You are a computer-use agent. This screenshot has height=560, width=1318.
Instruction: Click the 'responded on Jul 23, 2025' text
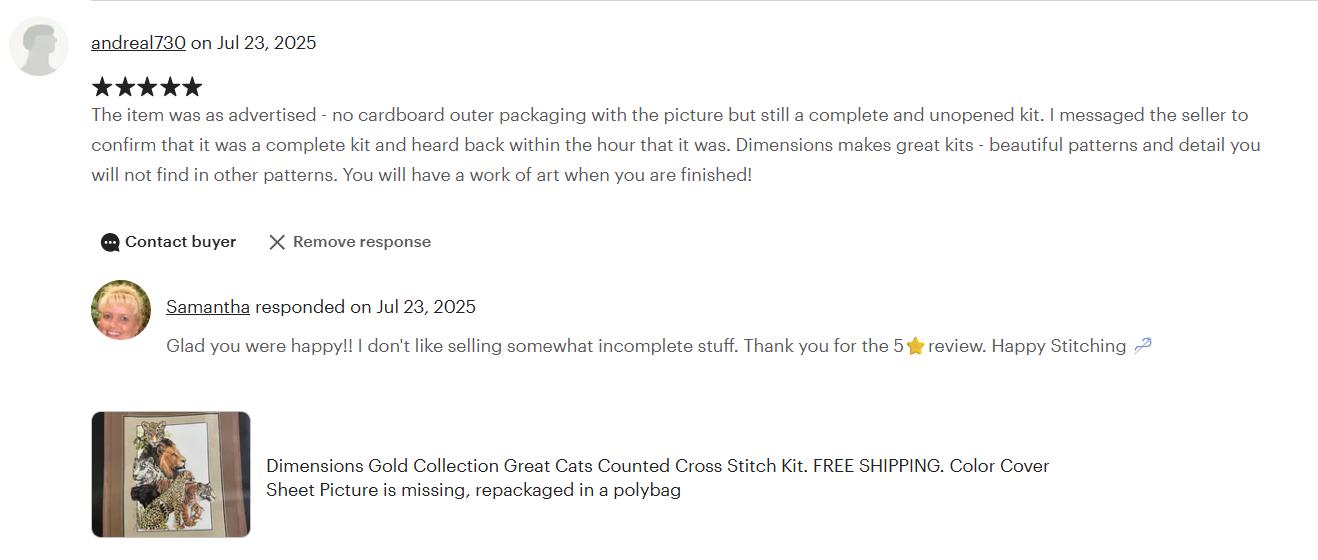pyautogui.click(x=365, y=307)
